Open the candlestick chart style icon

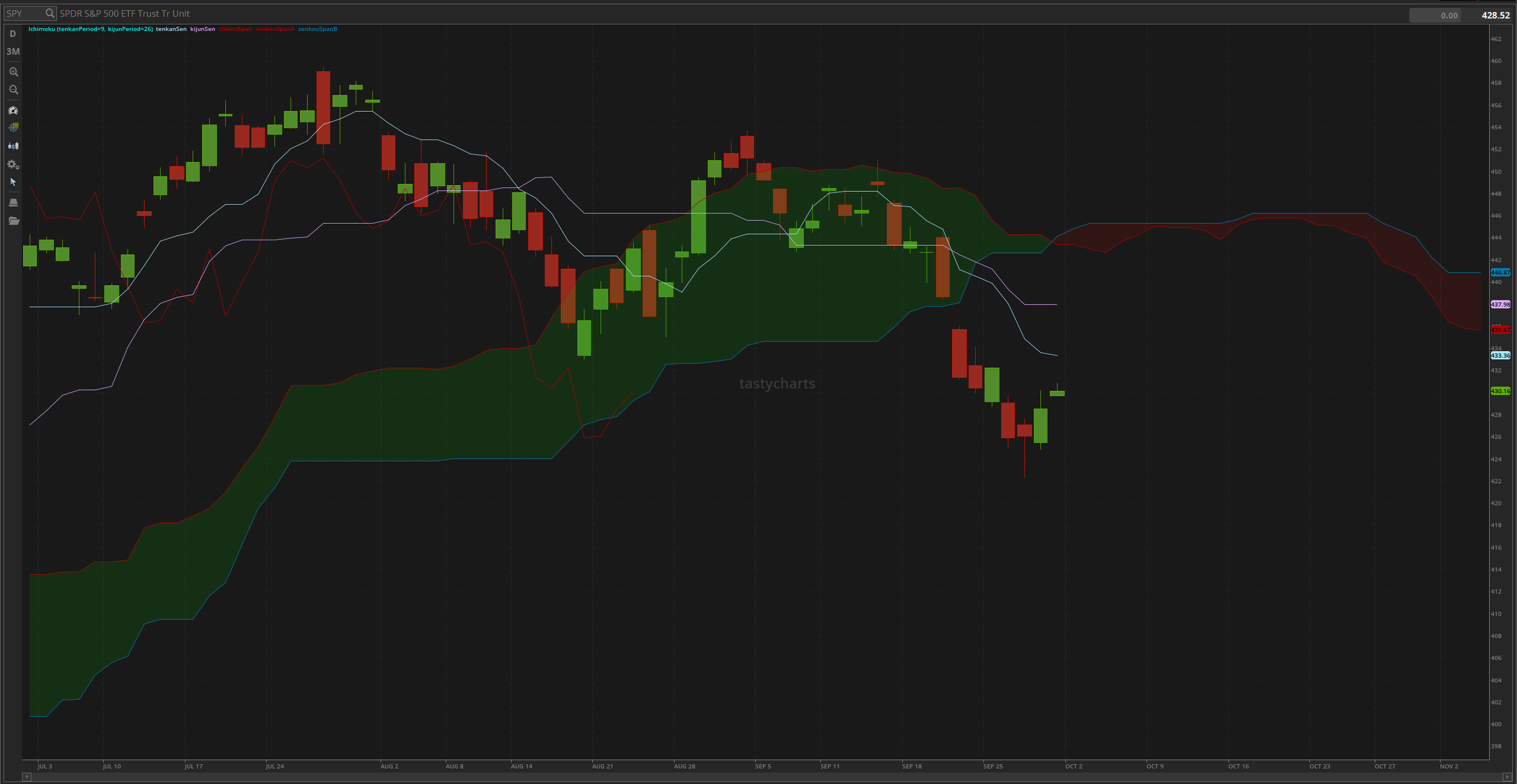coord(13,146)
